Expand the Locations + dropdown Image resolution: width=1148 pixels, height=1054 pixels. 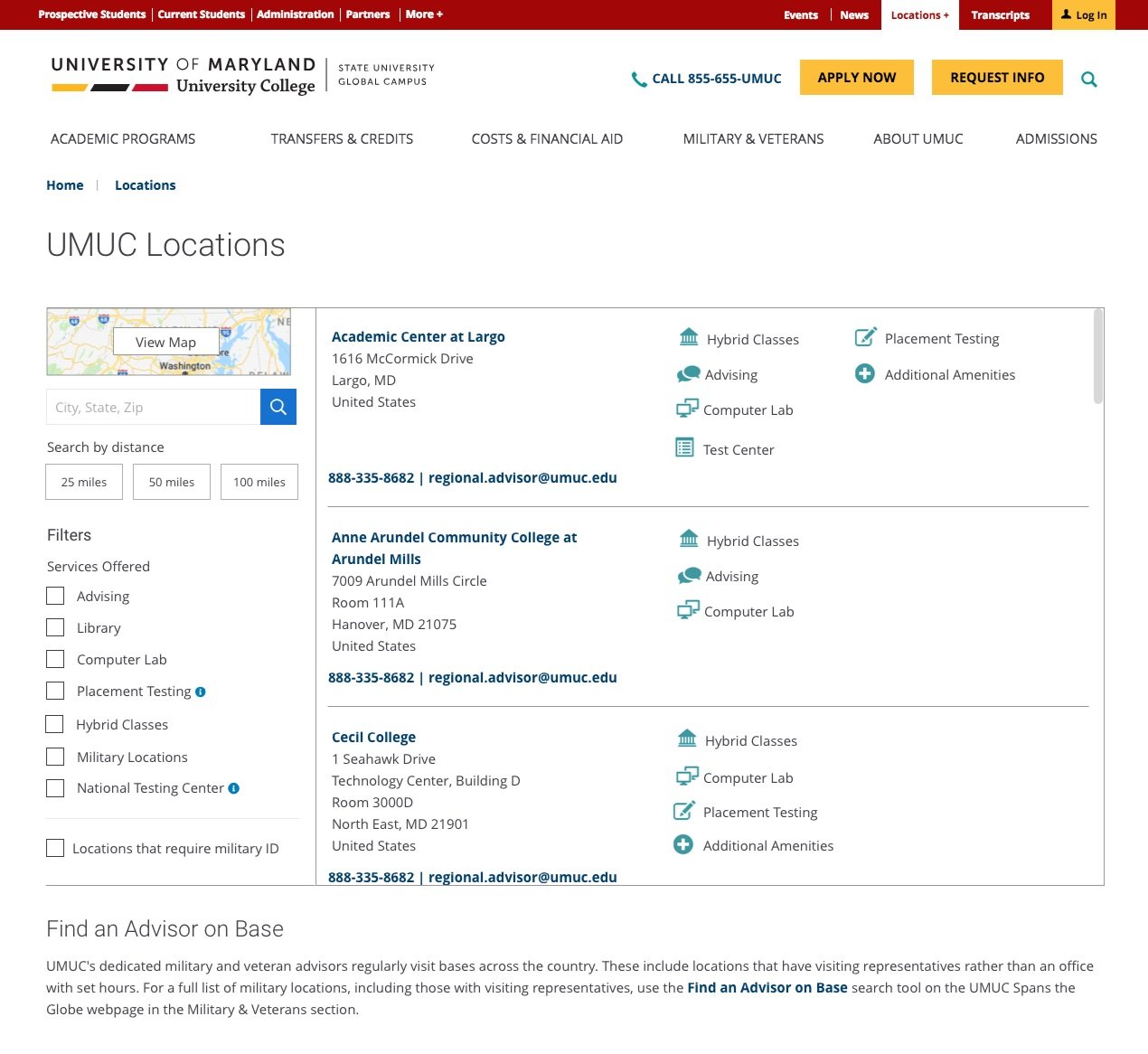[x=920, y=15]
